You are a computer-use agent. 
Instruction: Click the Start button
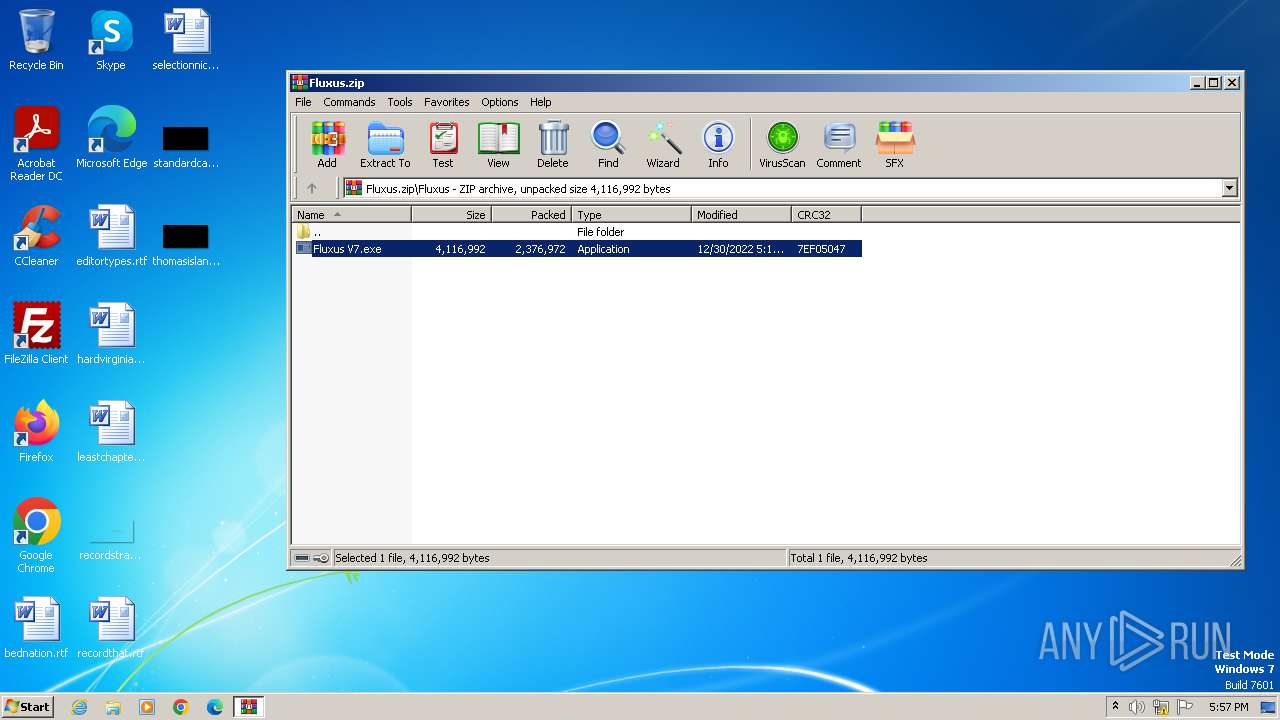(28, 707)
